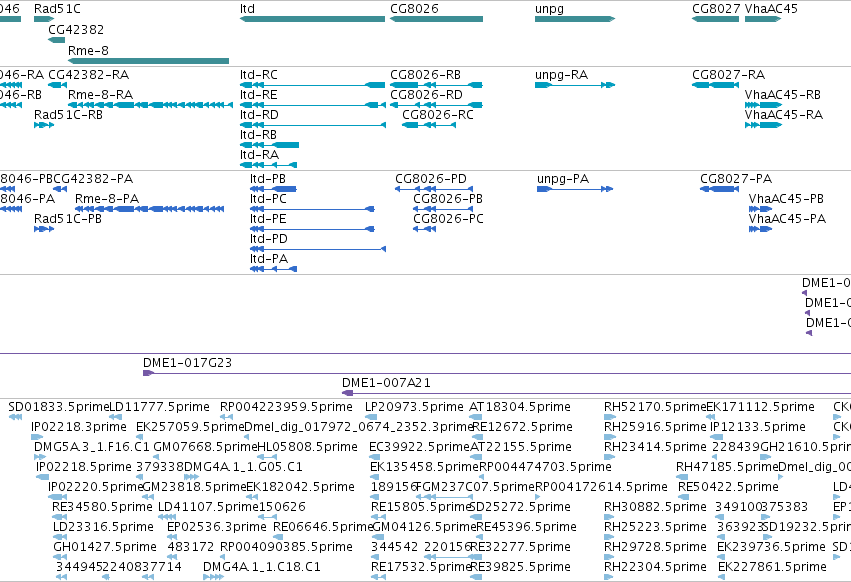Select transcript CG8026-RC
The image size is (851, 582).
click(429, 125)
